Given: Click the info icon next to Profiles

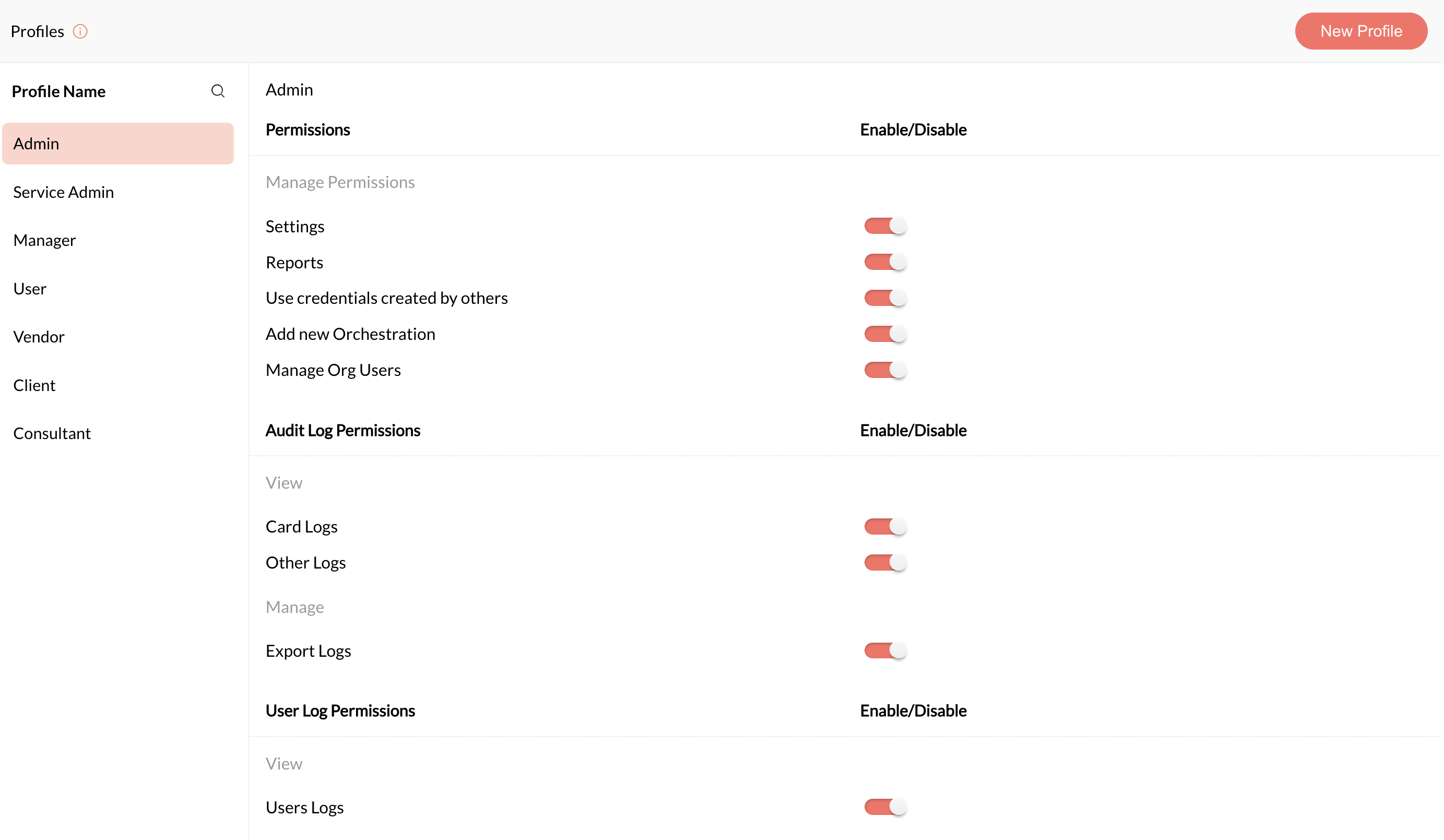Looking at the screenshot, I should (x=80, y=31).
